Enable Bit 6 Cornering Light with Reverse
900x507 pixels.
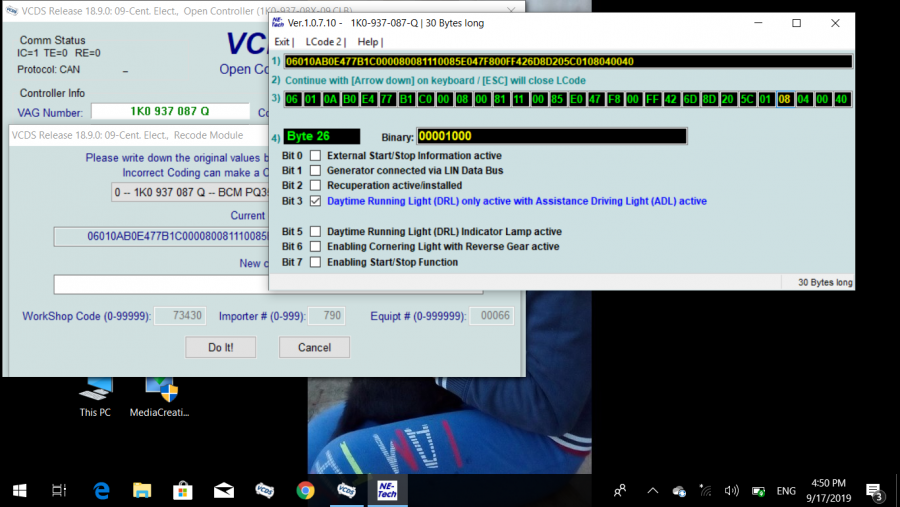click(x=315, y=246)
